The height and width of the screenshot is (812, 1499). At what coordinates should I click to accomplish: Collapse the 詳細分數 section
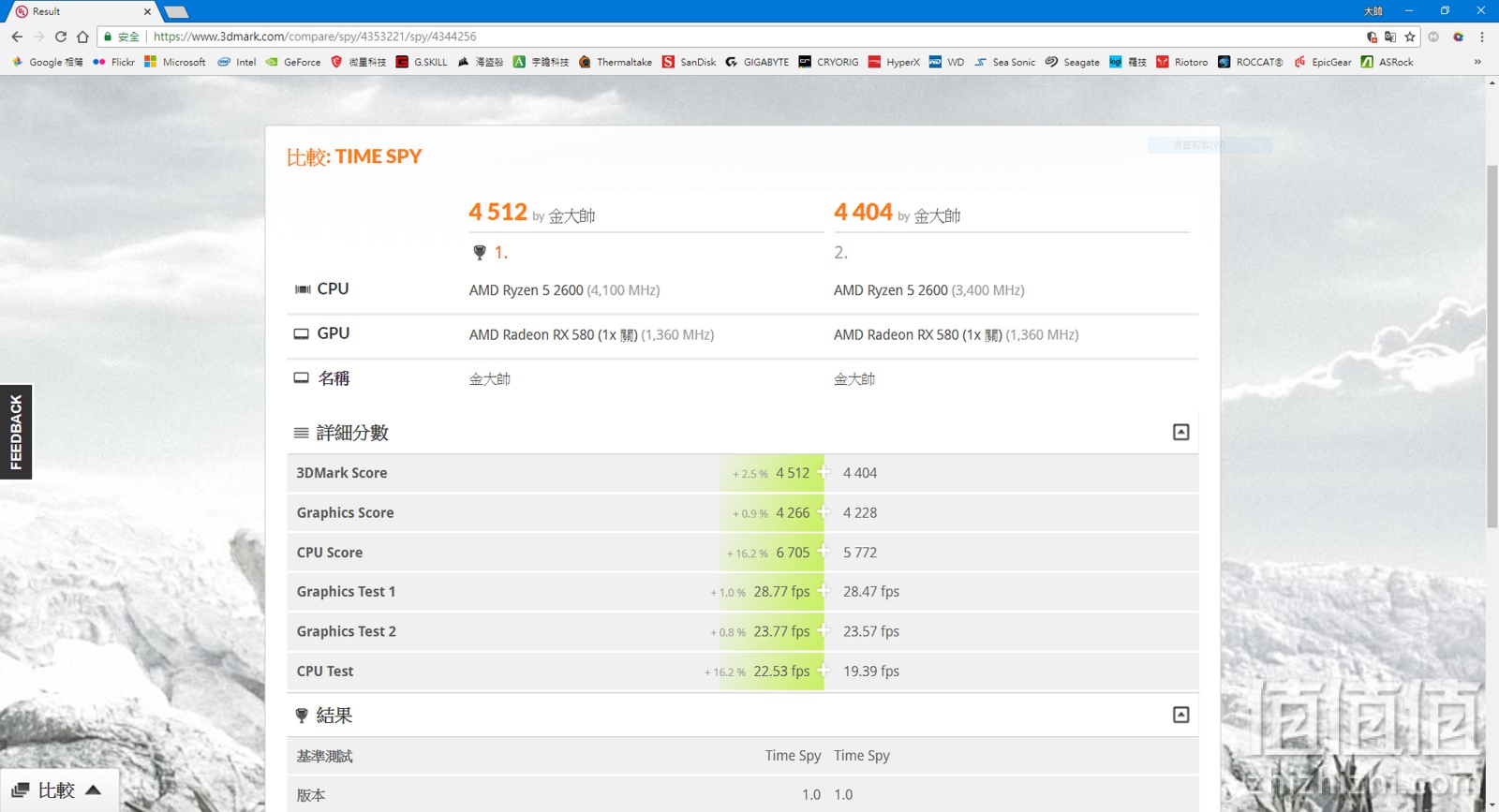[x=1181, y=432]
